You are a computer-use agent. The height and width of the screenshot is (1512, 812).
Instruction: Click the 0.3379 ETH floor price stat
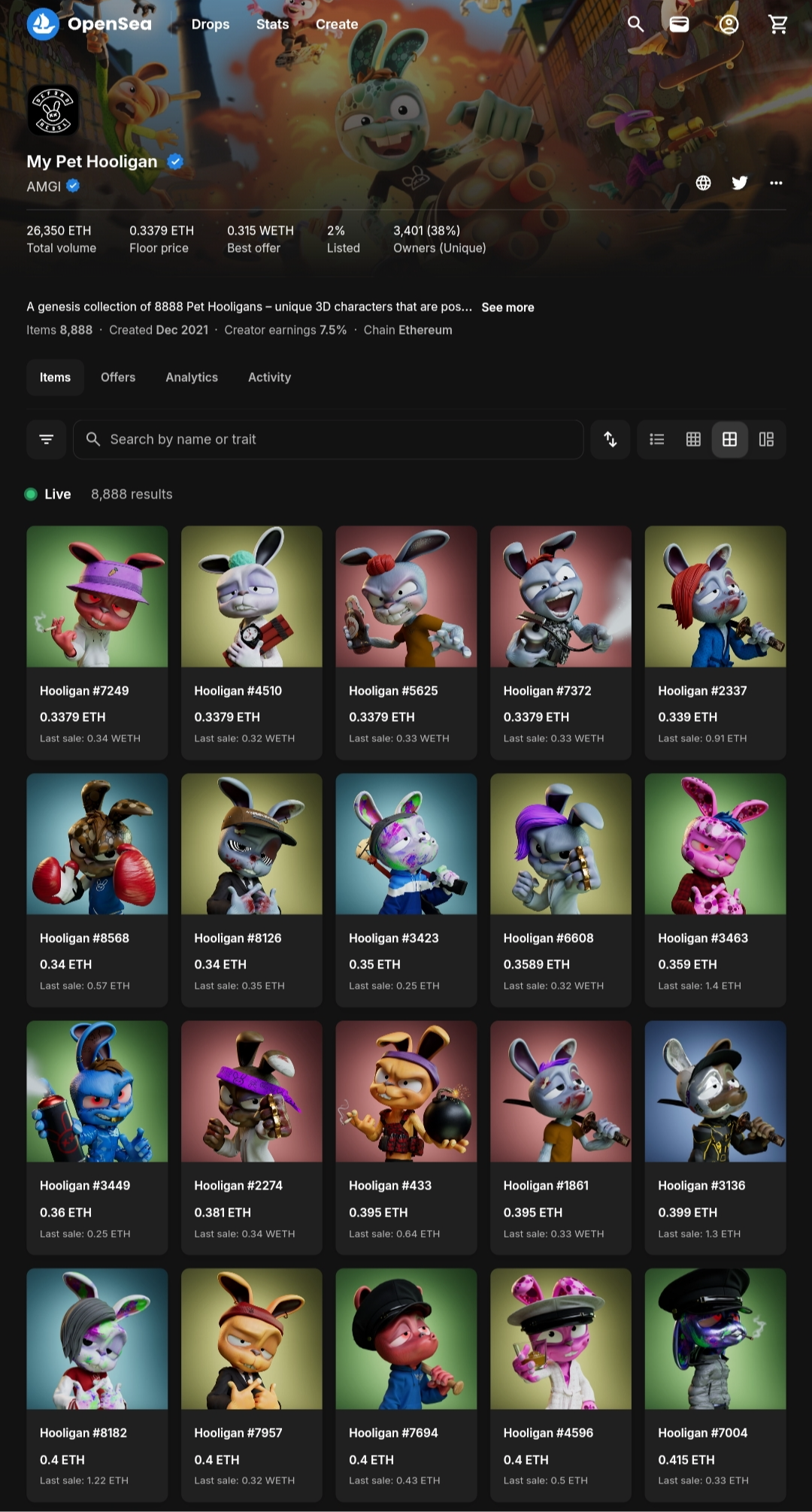point(162,239)
